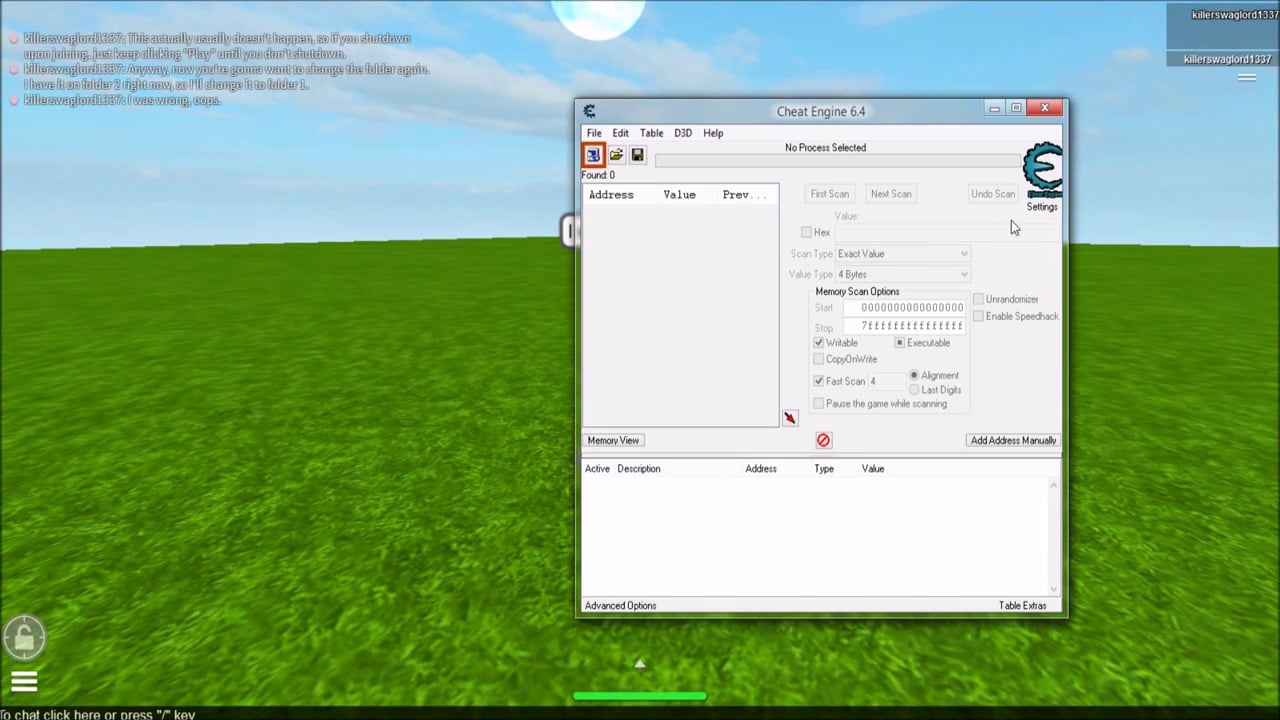The width and height of the screenshot is (1280, 720).
Task: Click the Type column header in address table
Action: 824,469
